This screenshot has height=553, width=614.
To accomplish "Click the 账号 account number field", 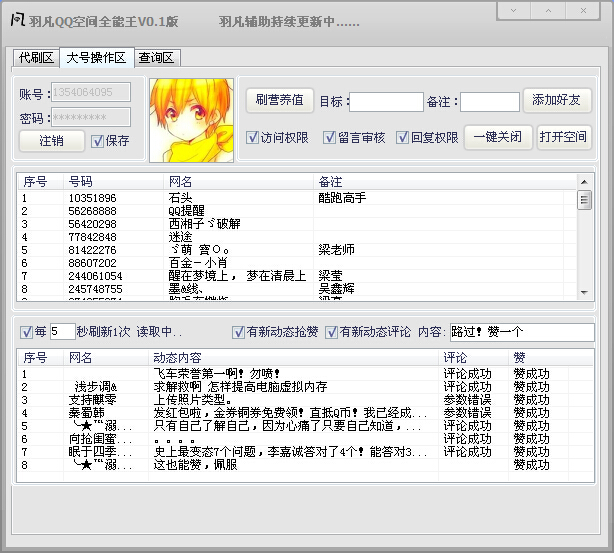I will [x=91, y=92].
